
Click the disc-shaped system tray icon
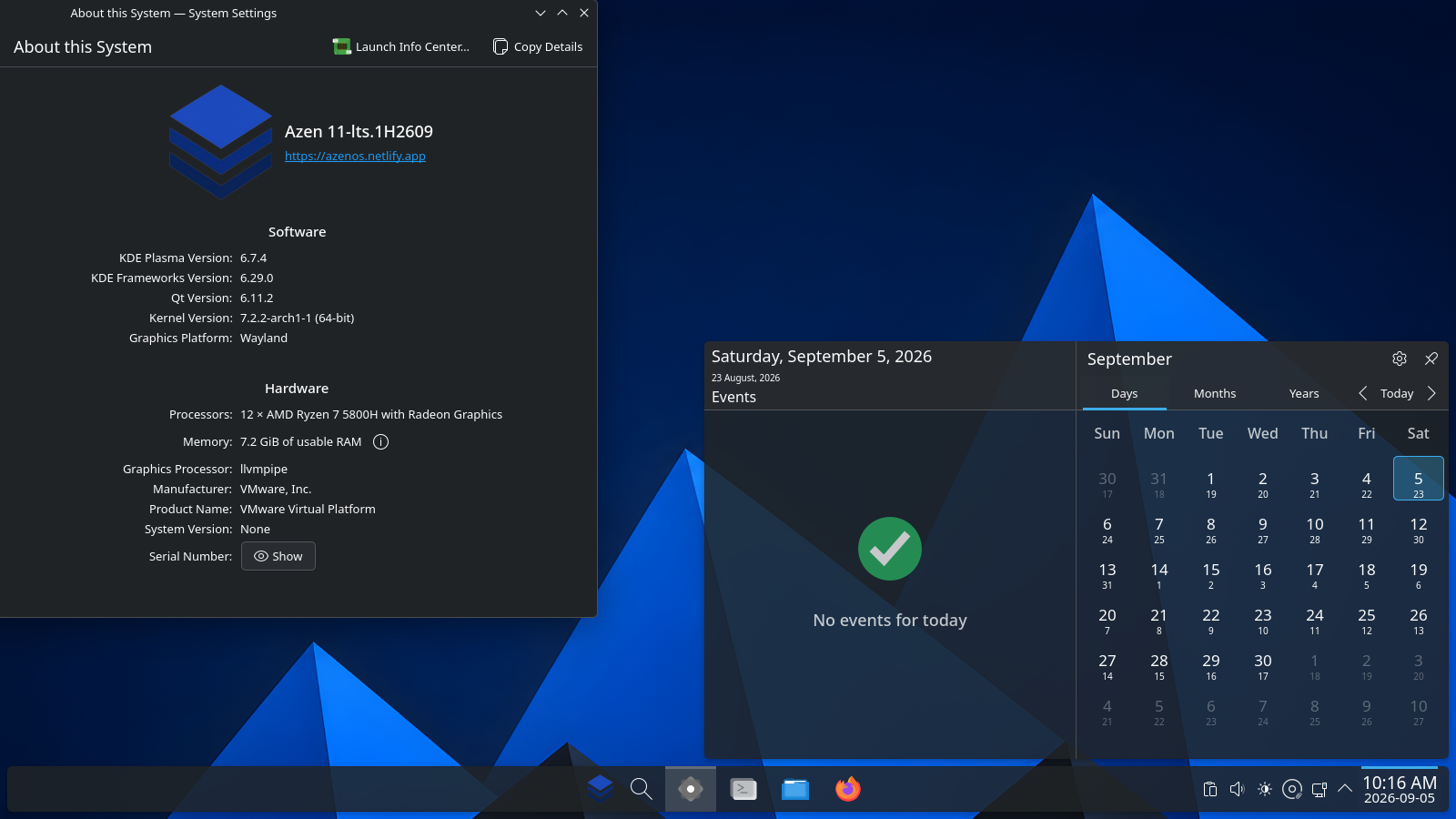point(1292,789)
